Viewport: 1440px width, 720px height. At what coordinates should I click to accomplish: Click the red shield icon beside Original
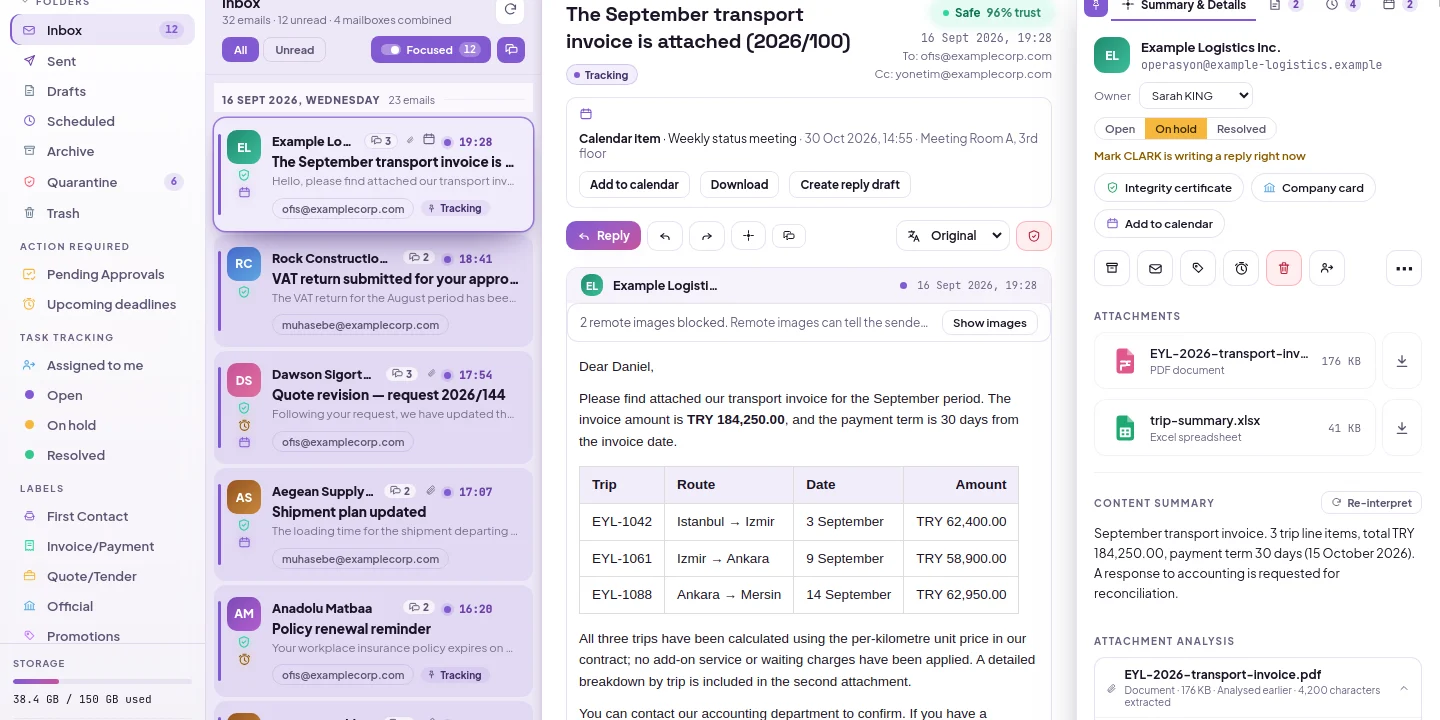pos(1034,236)
